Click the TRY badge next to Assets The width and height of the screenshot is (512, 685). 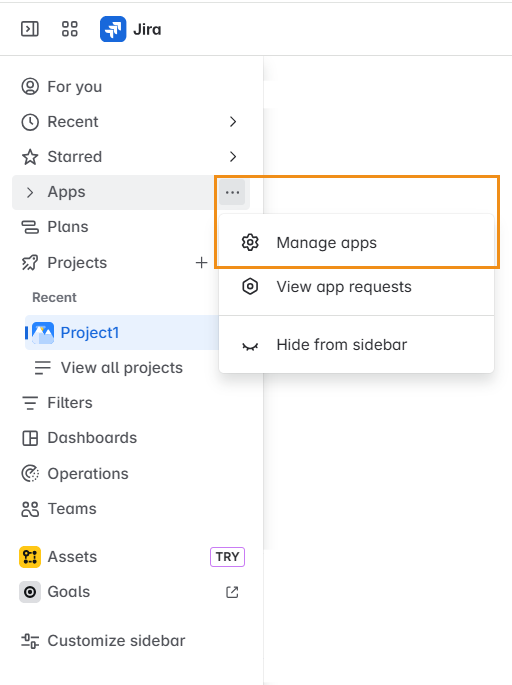(x=227, y=557)
